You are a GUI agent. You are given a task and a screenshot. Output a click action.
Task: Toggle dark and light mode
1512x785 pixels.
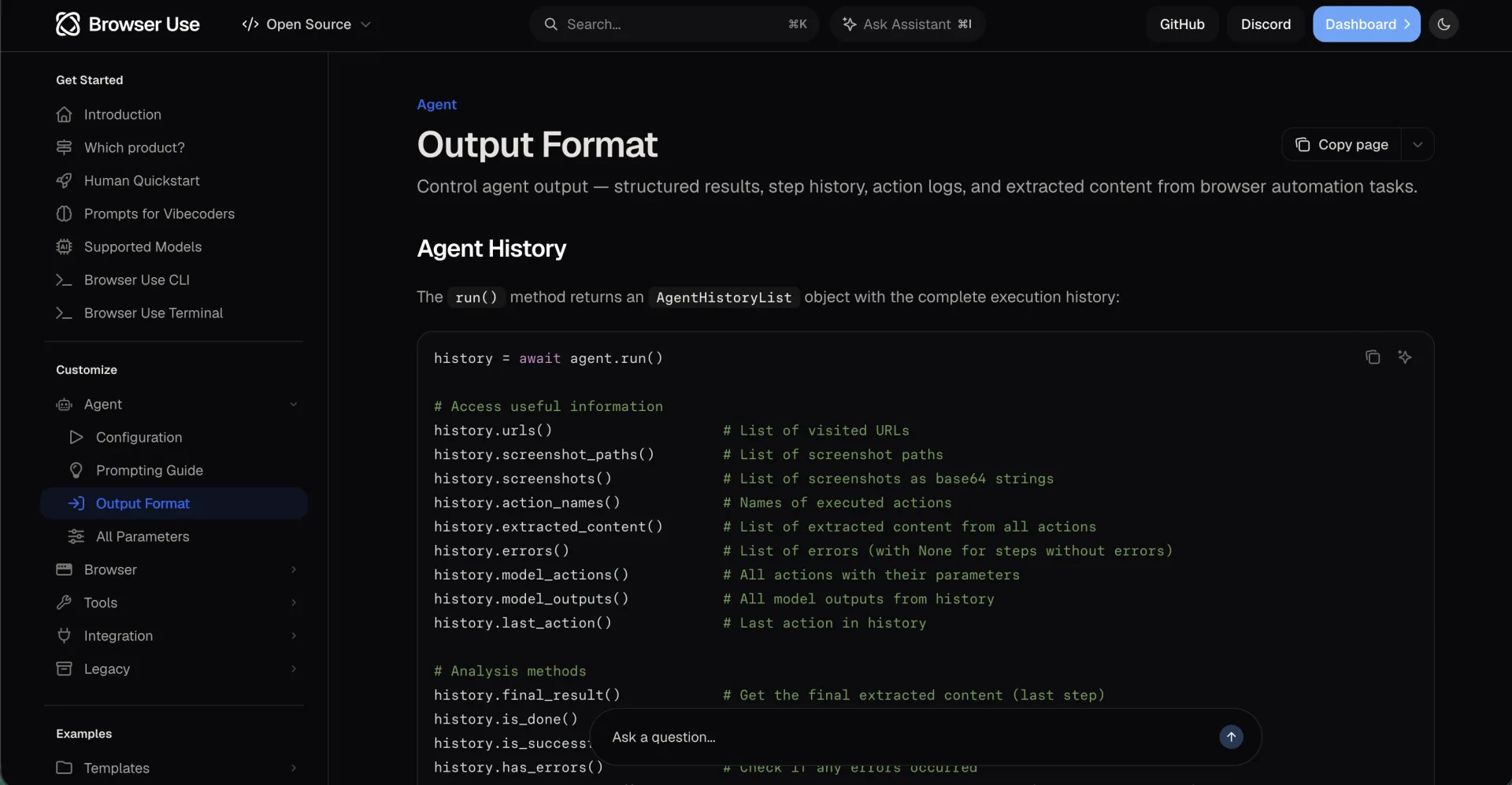[x=1443, y=24]
